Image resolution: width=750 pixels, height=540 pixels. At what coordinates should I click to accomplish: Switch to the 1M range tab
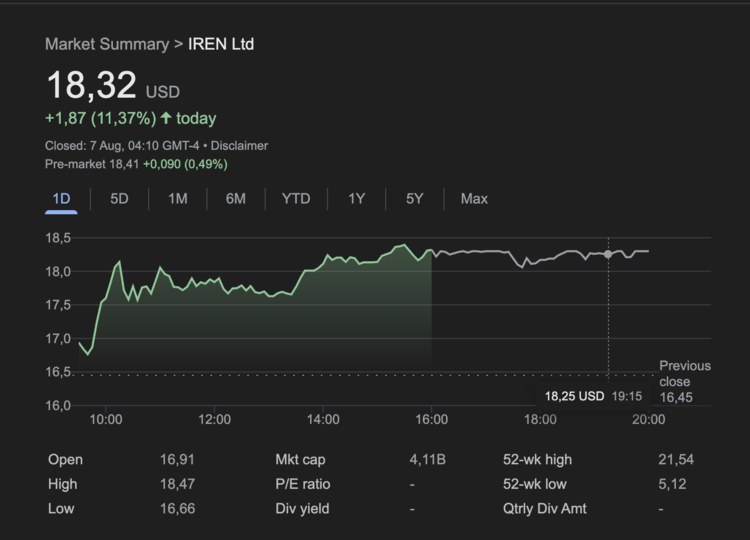coord(177,198)
